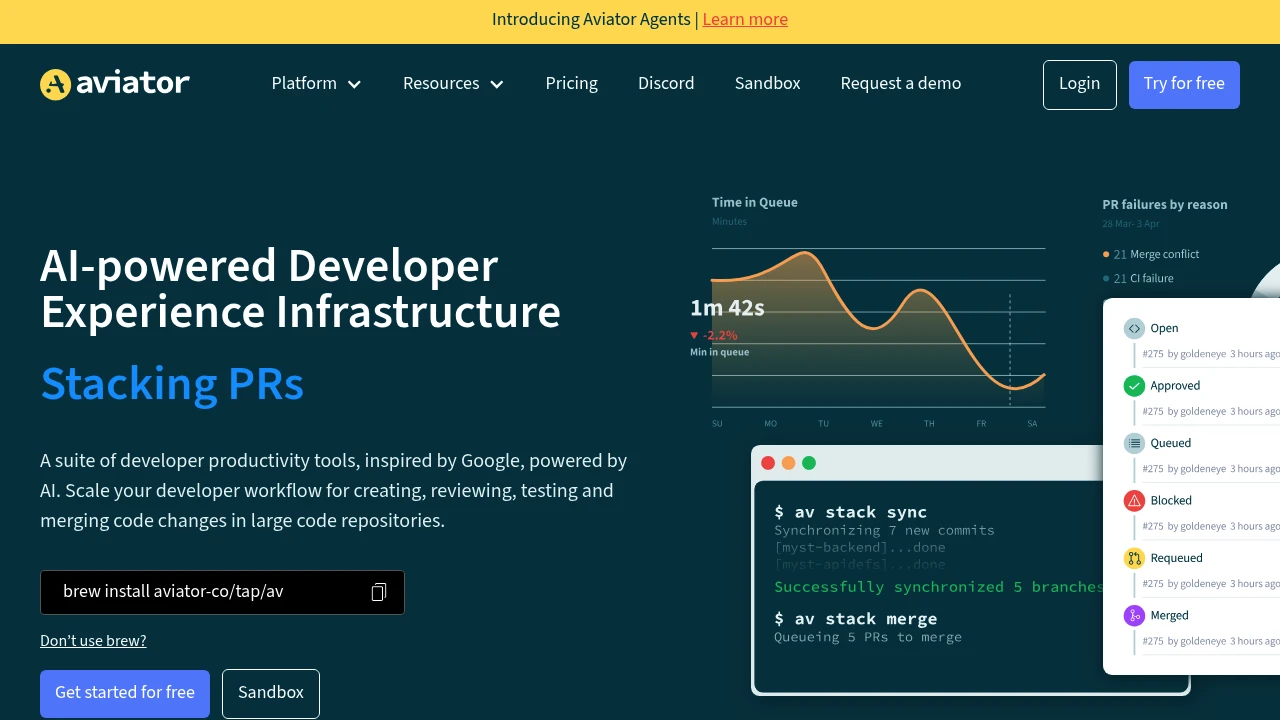This screenshot has height=720, width=1280.
Task: Click the Don't use brew? link
Action: click(93, 641)
